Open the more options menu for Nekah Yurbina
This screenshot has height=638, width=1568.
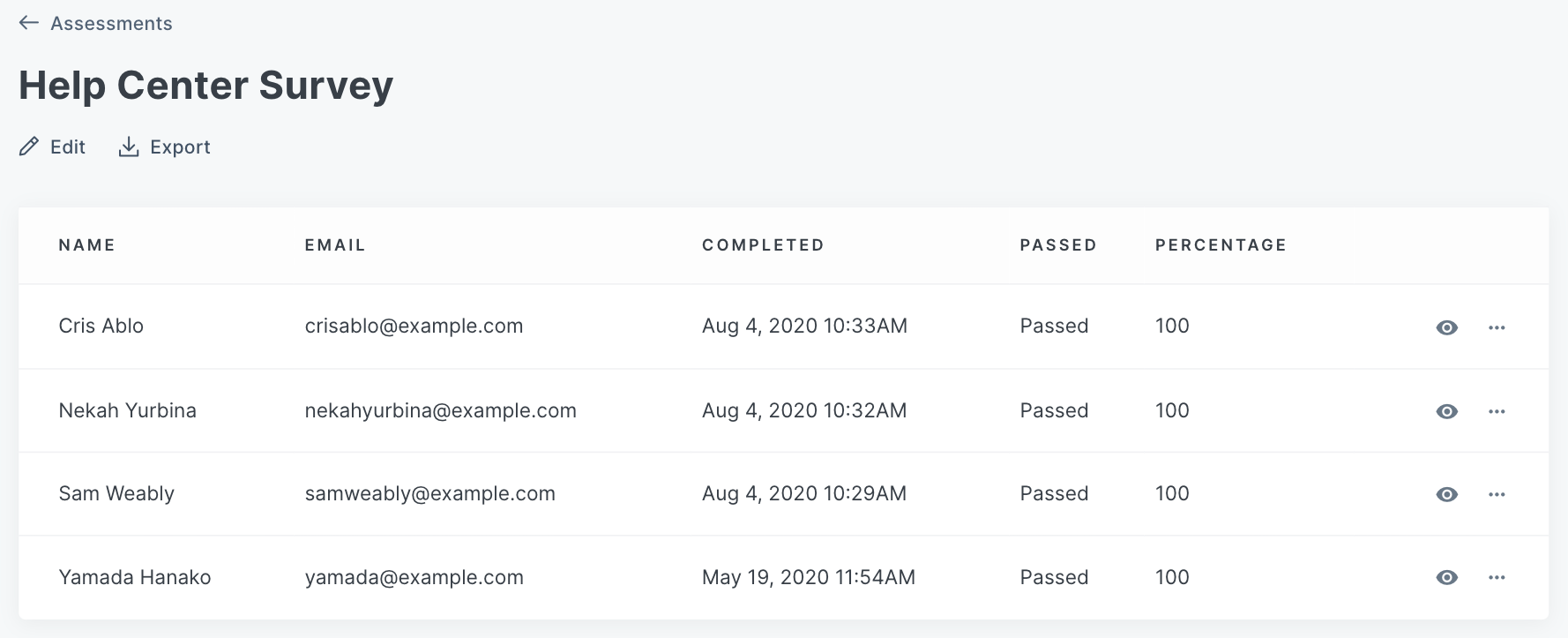point(1497,411)
